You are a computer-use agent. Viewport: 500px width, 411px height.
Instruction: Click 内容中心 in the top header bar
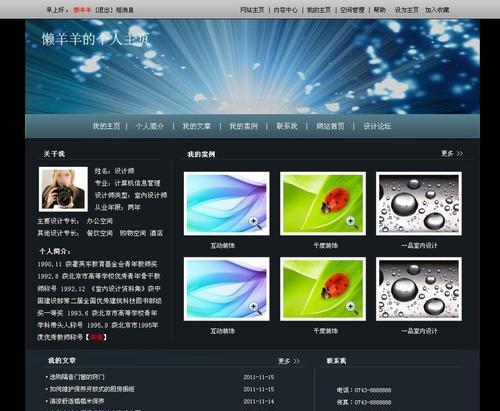(285, 10)
